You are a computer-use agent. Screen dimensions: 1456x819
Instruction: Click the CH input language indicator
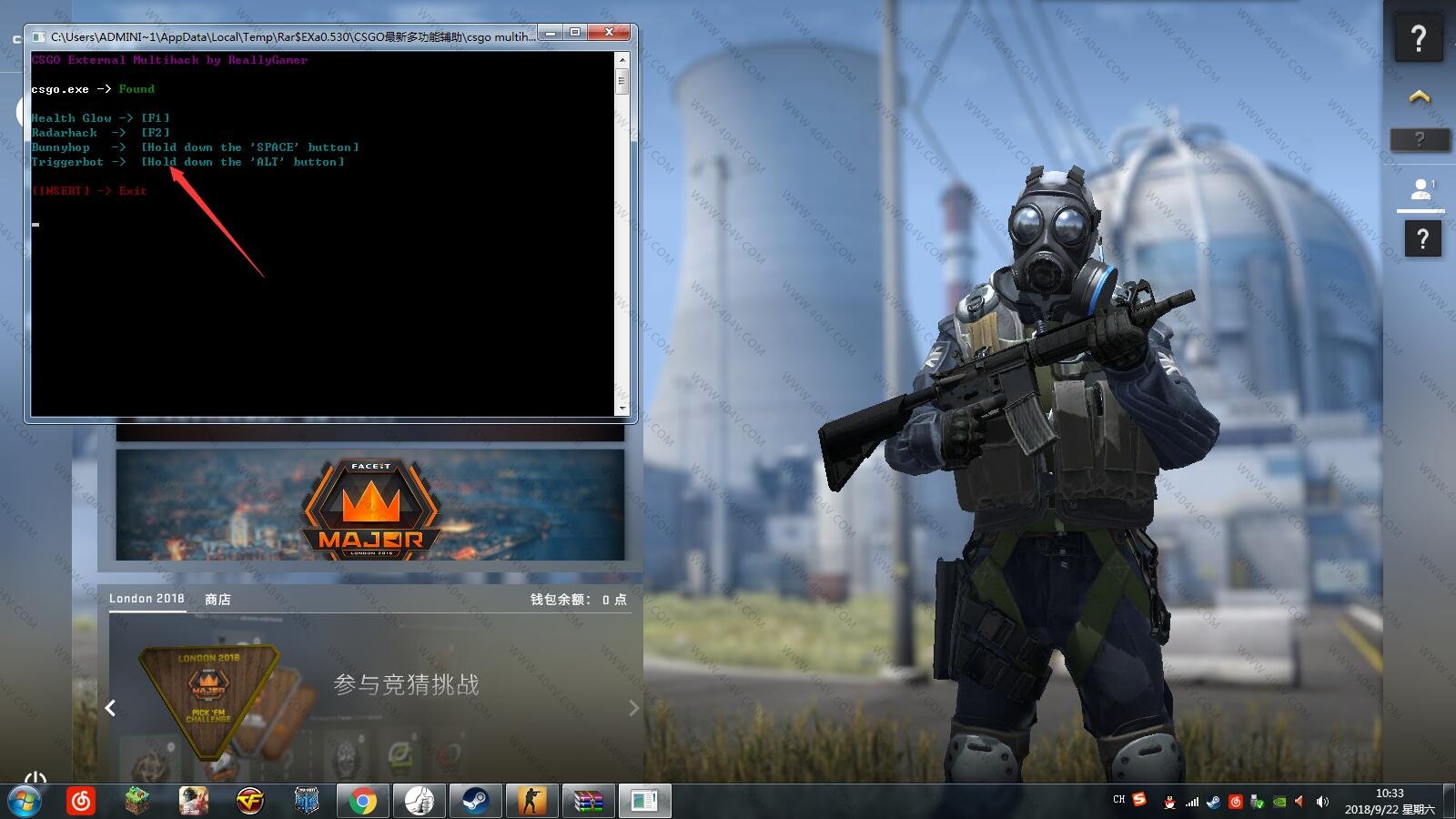coord(1118,800)
